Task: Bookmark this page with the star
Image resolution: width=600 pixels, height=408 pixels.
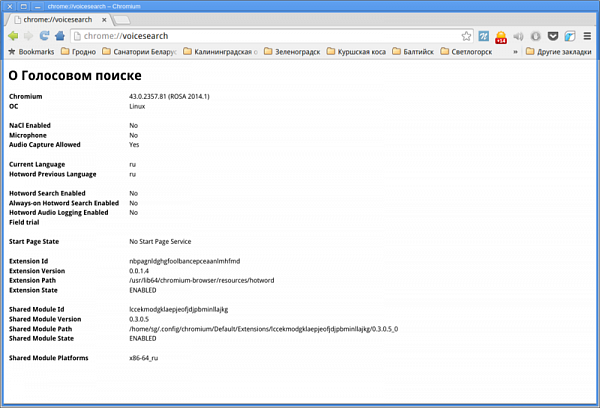Action: [x=466, y=36]
